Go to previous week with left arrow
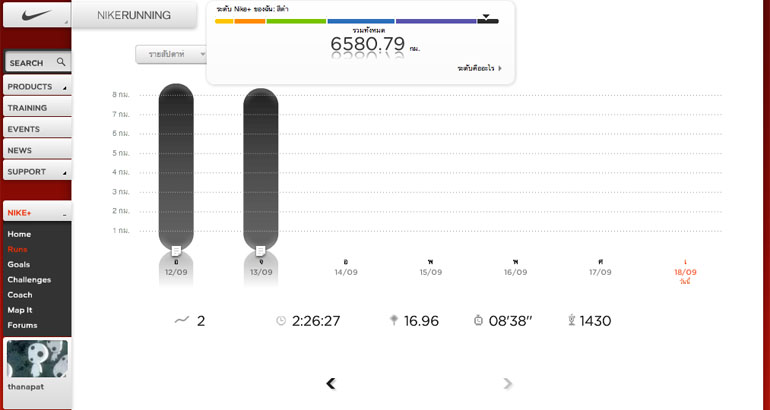The image size is (770, 410). click(x=331, y=383)
